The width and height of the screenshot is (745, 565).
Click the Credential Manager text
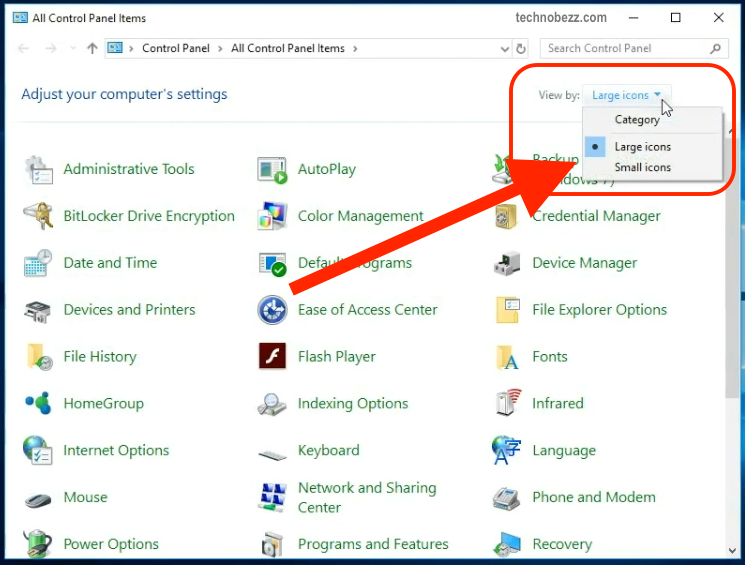click(596, 216)
